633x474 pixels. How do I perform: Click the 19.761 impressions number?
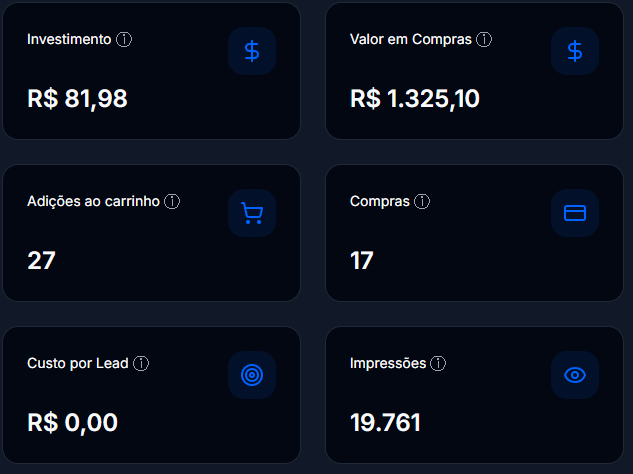385,423
